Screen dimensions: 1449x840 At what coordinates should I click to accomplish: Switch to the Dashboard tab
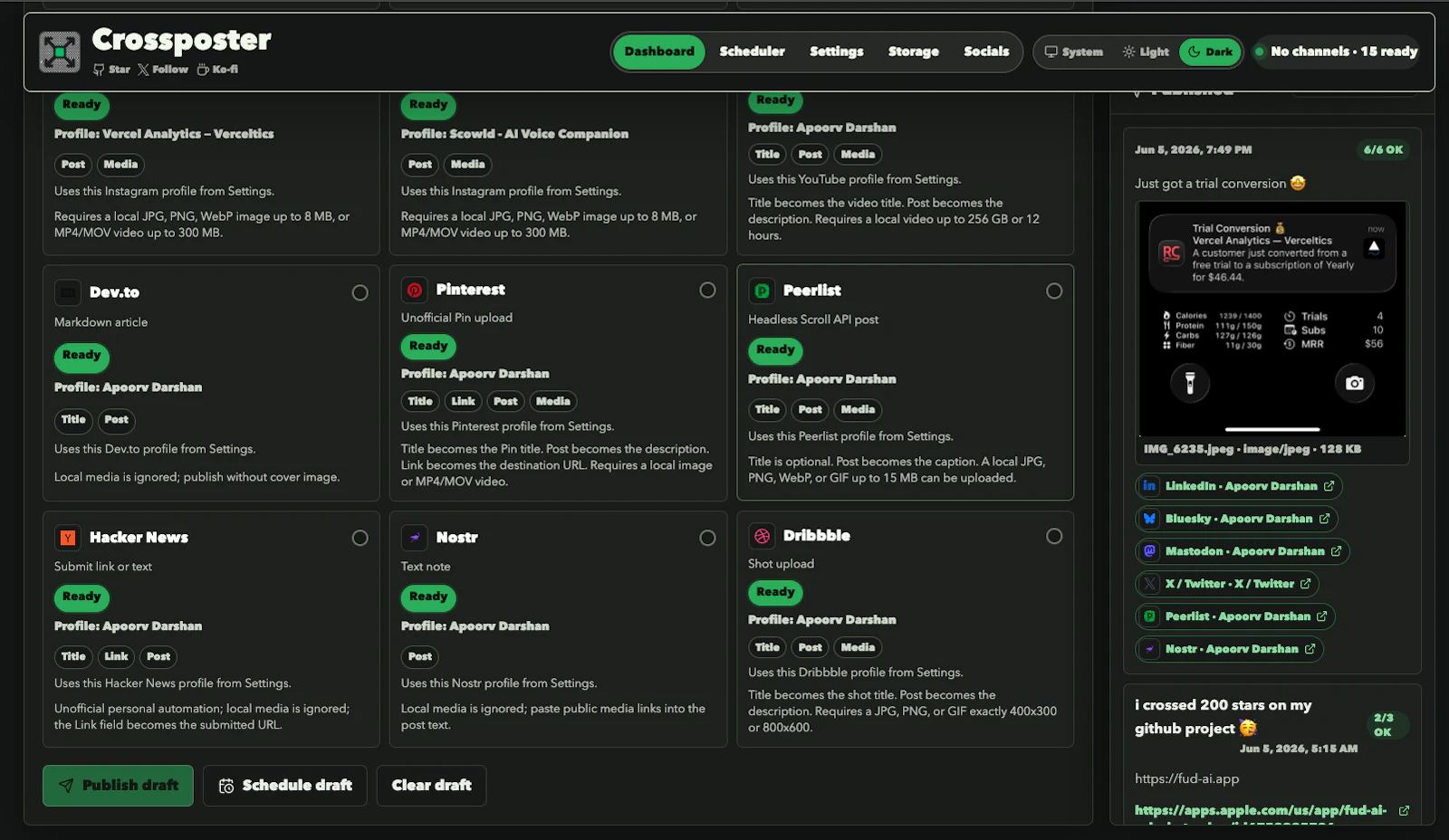(x=658, y=52)
